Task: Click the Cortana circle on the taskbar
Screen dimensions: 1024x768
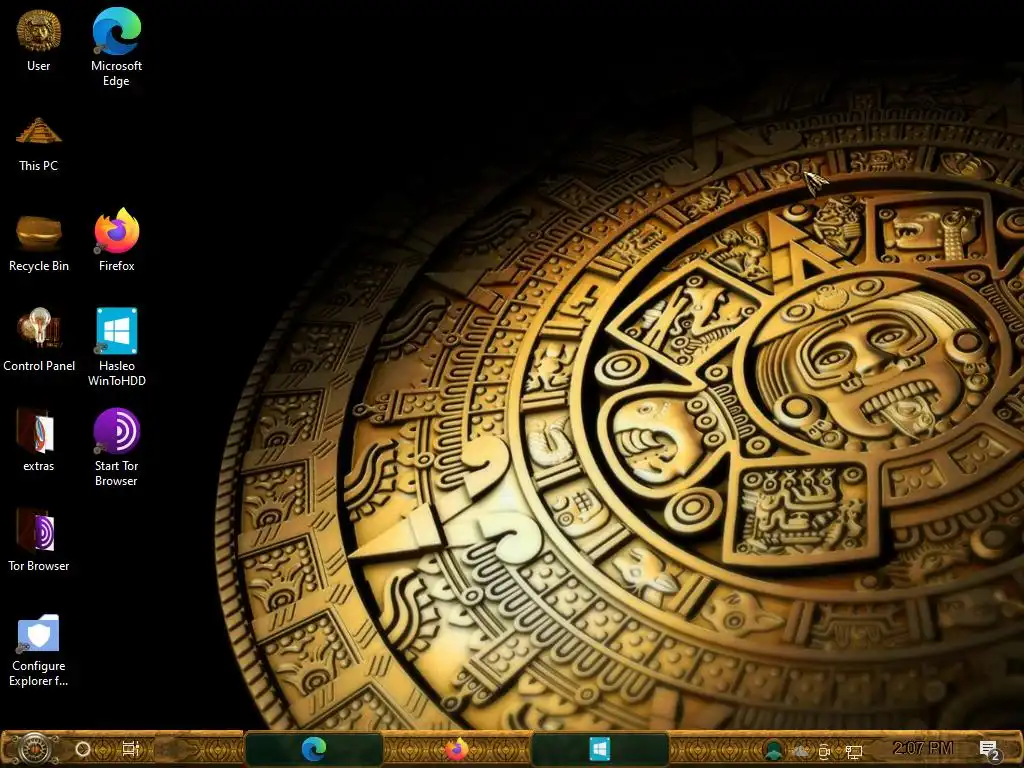Action: pyautogui.click(x=83, y=749)
